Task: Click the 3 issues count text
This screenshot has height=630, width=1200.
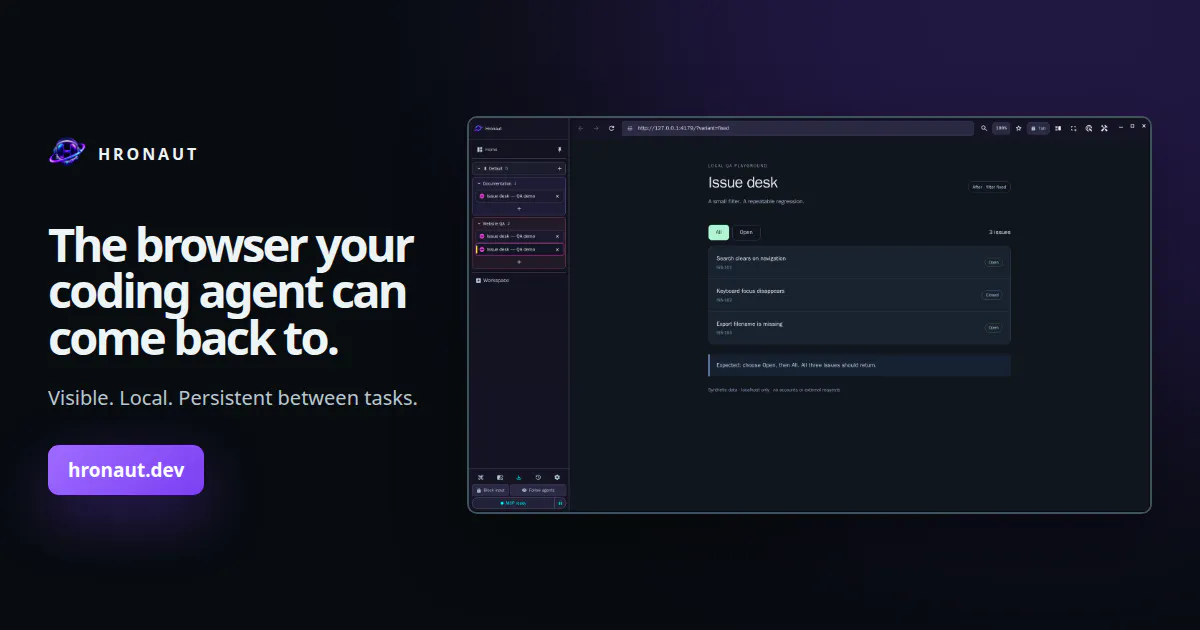Action: coord(1000,232)
